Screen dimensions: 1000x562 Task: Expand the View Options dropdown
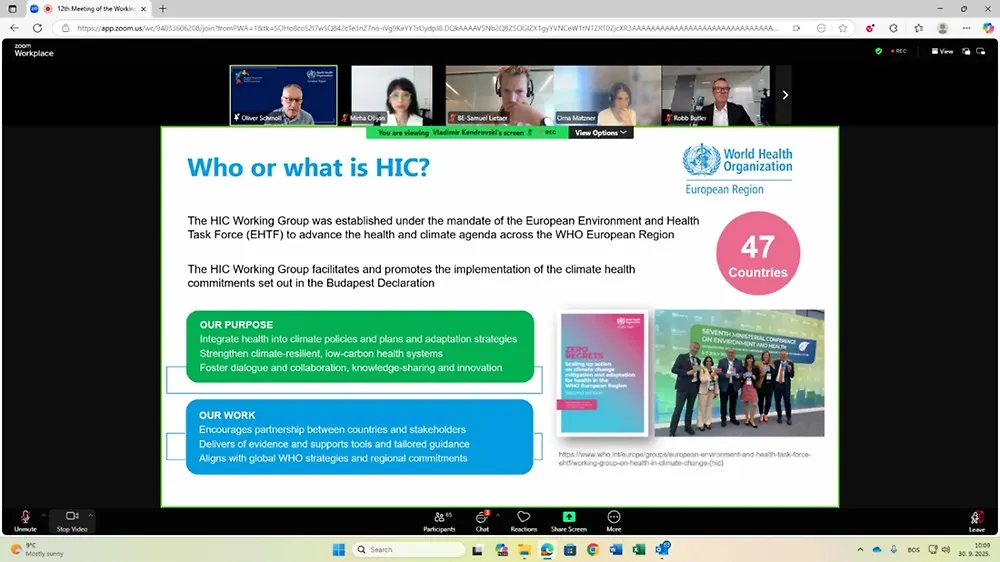pyautogui.click(x=601, y=132)
